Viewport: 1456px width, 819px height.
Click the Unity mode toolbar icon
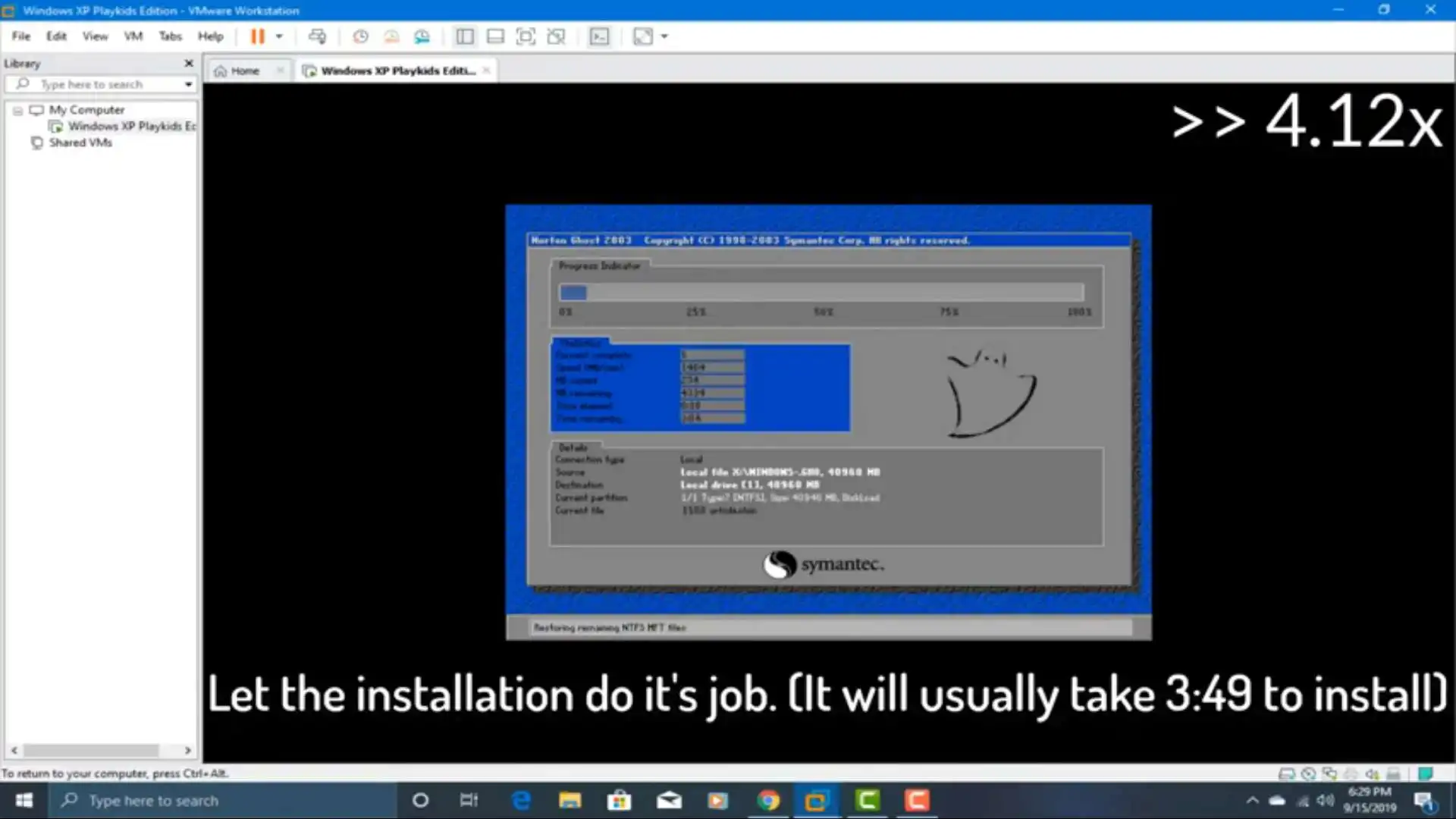point(556,36)
